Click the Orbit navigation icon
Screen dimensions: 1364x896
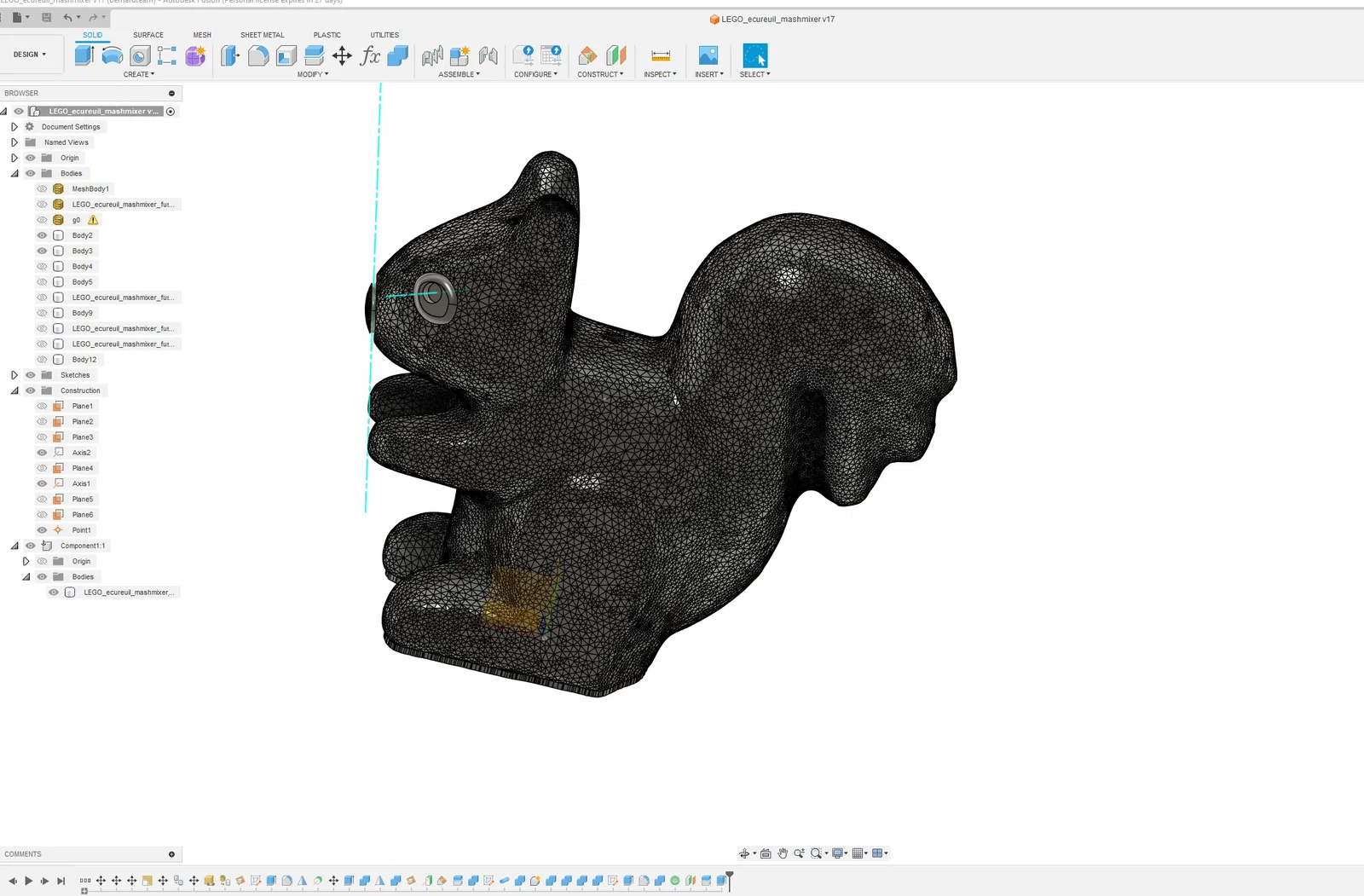[744, 853]
